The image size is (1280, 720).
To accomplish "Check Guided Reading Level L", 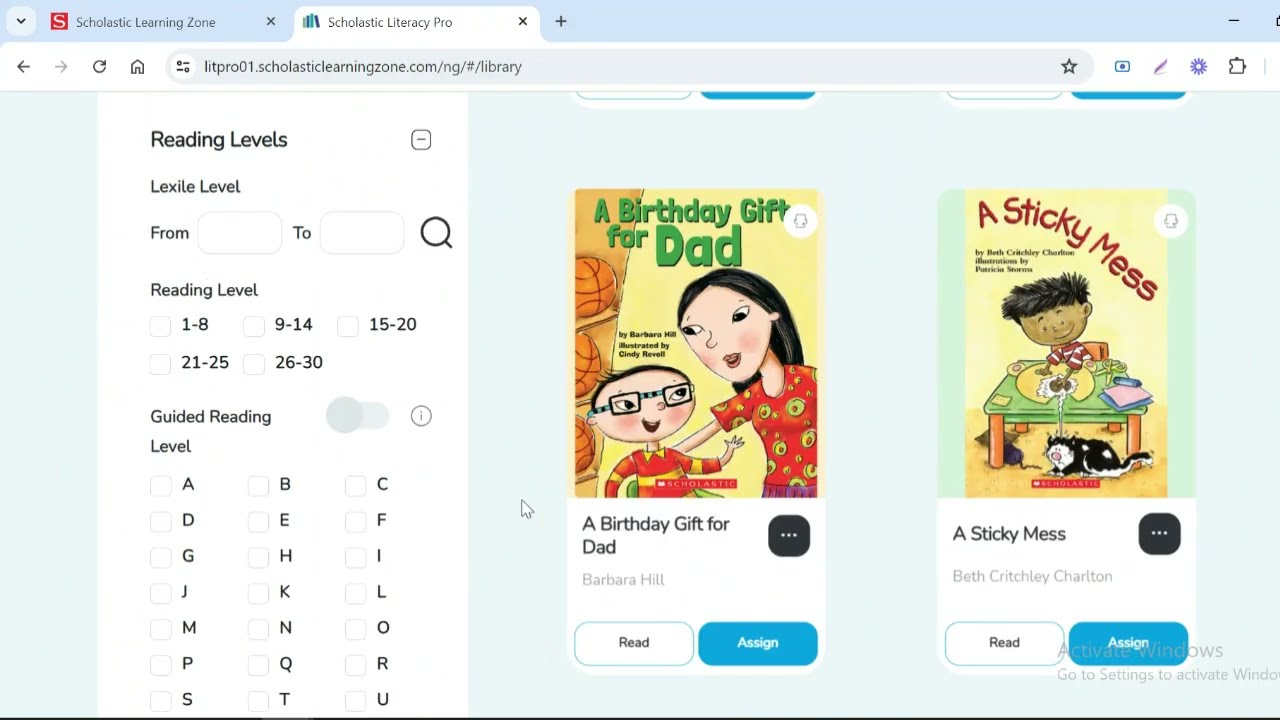I will pos(355,593).
